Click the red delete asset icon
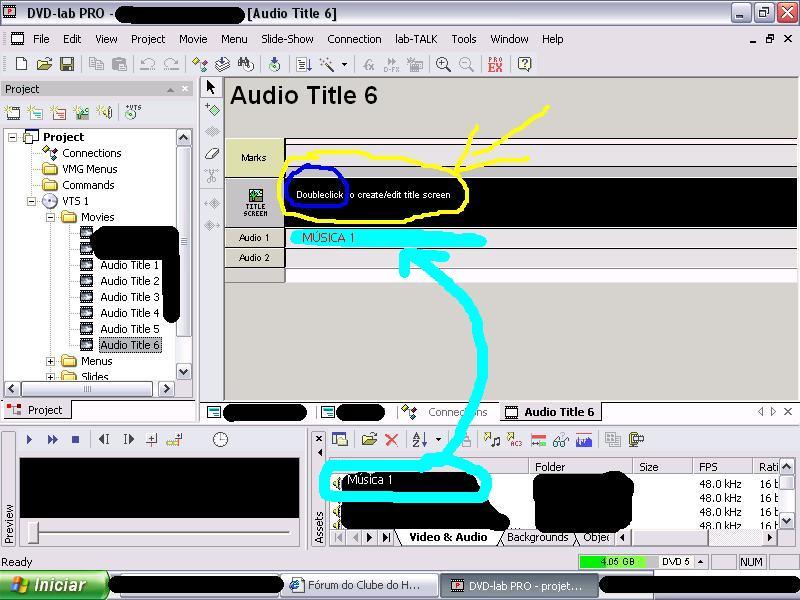This screenshot has height=600, width=800. 391,440
